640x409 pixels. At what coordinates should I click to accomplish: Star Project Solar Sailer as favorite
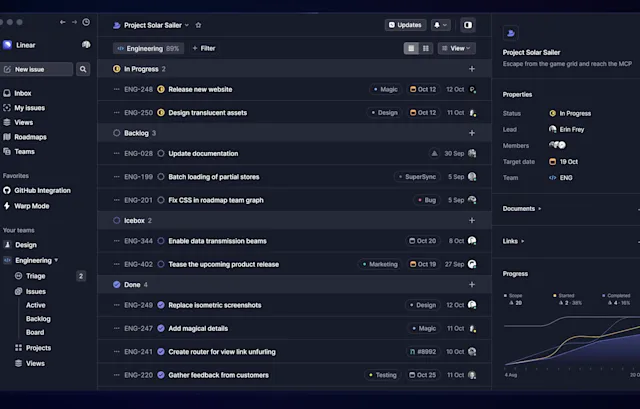198,25
